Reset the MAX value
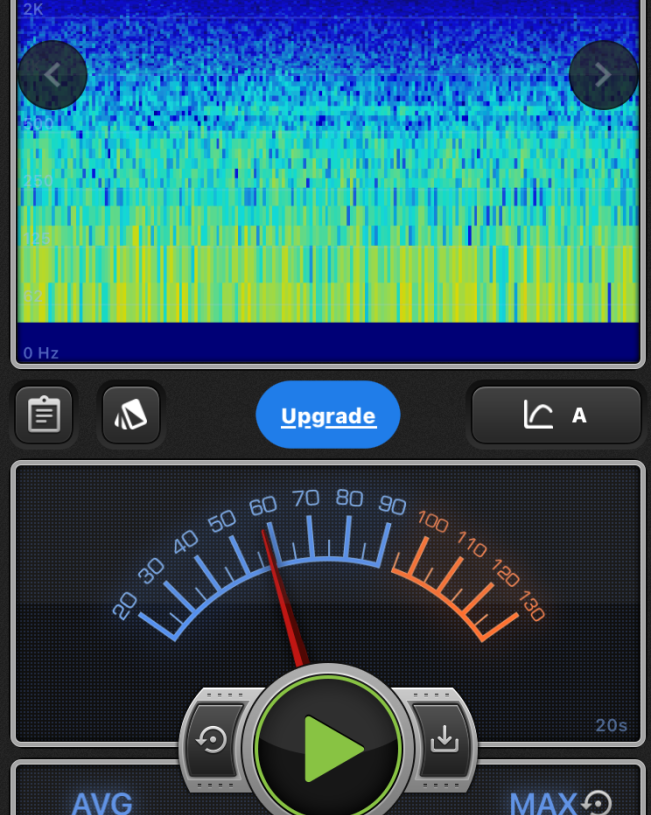Viewport: 651px width, 815px height. point(597,802)
